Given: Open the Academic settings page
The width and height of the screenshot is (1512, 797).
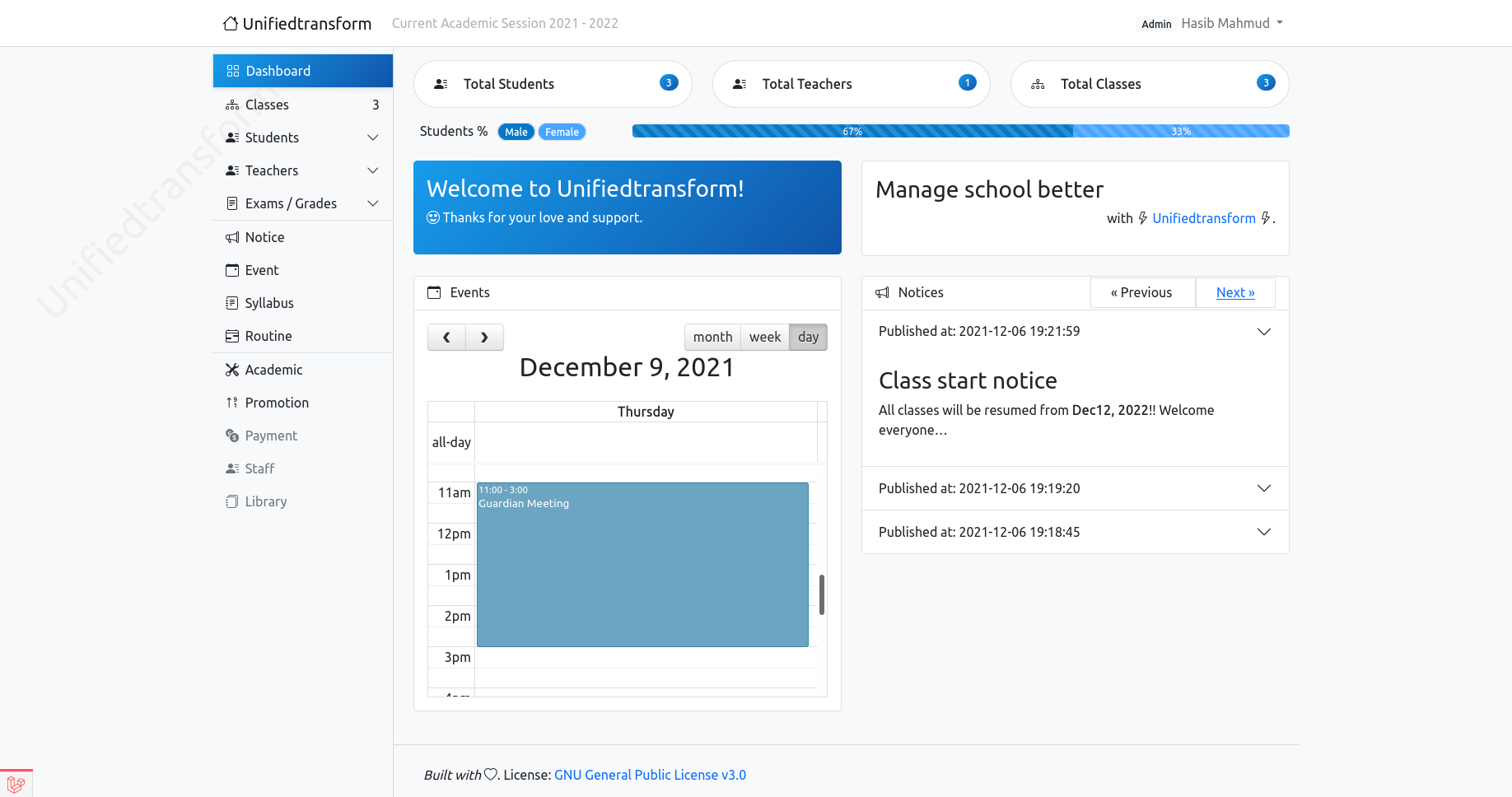Looking at the screenshot, I should 302,370.
